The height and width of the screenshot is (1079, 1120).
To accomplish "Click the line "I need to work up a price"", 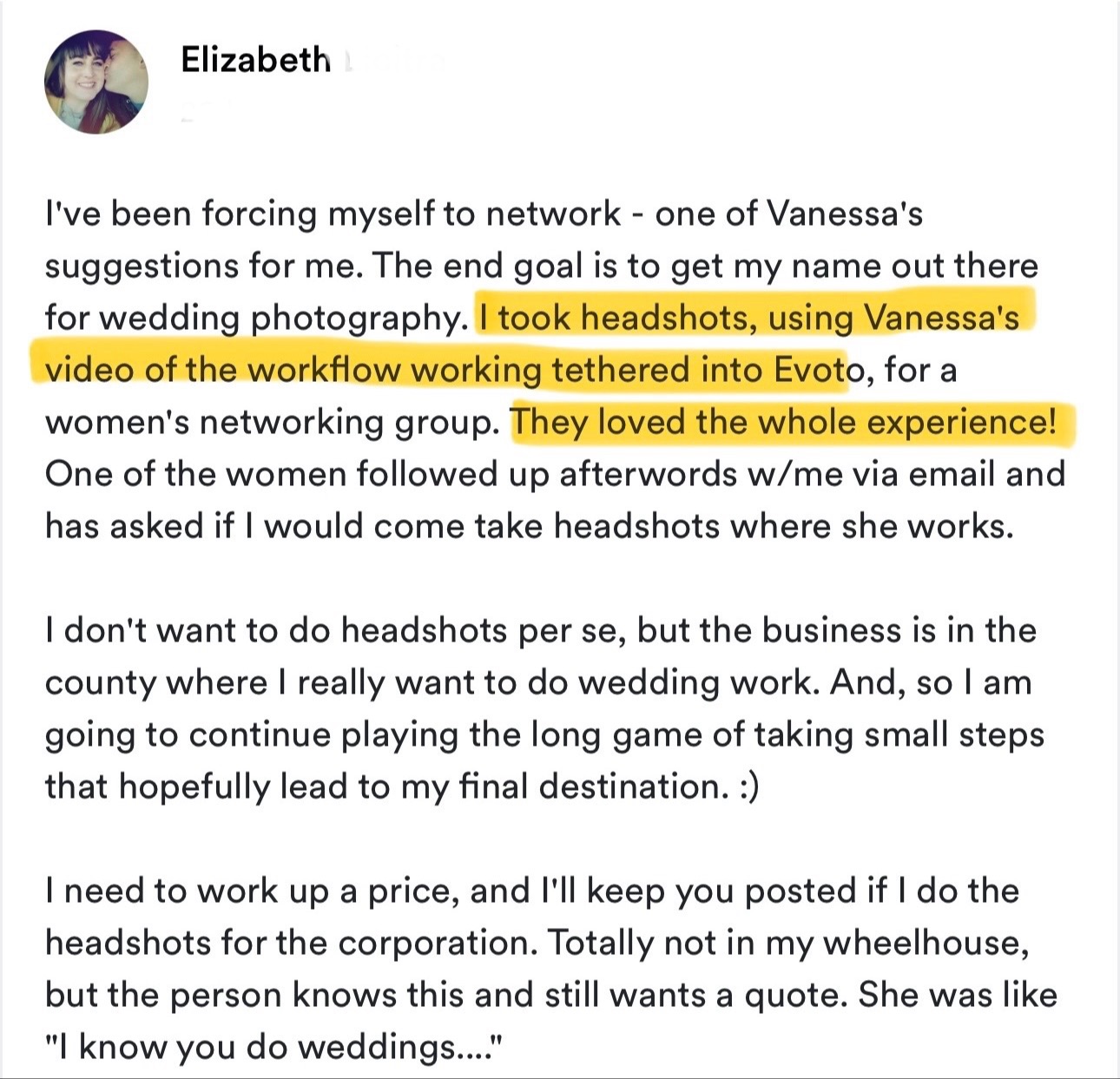I will pos(252,891).
